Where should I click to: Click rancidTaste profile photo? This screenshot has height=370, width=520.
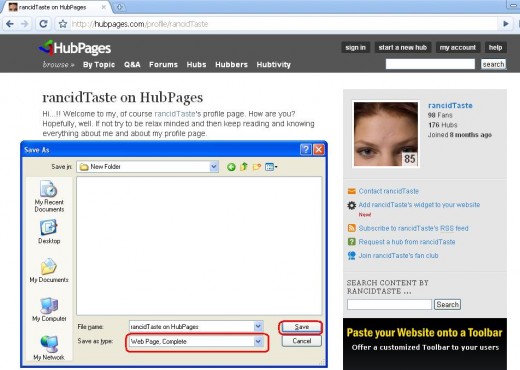pyautogui.click(x=386, y=134)
